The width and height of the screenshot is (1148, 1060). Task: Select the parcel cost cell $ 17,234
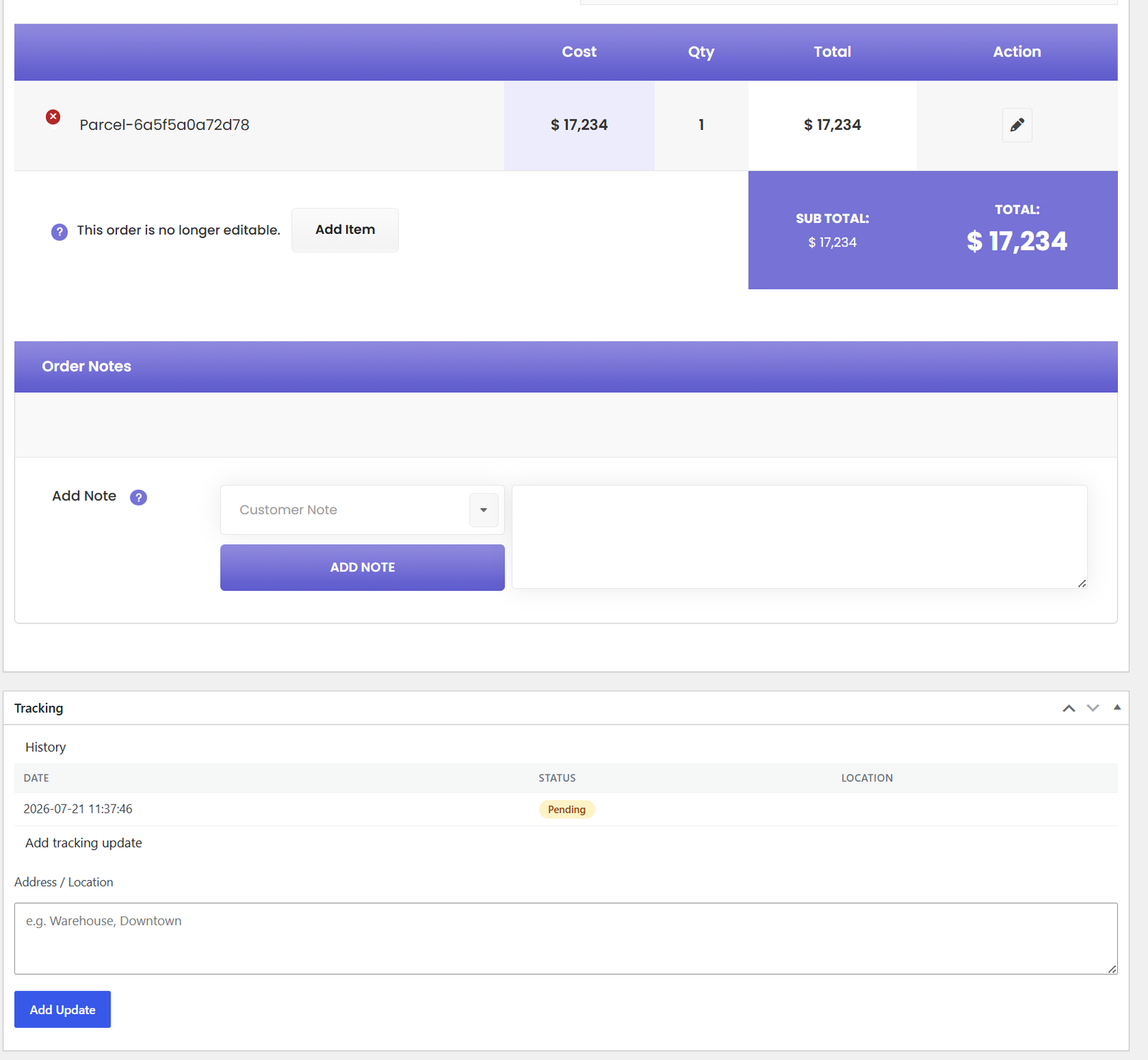(x=579, y=125)
